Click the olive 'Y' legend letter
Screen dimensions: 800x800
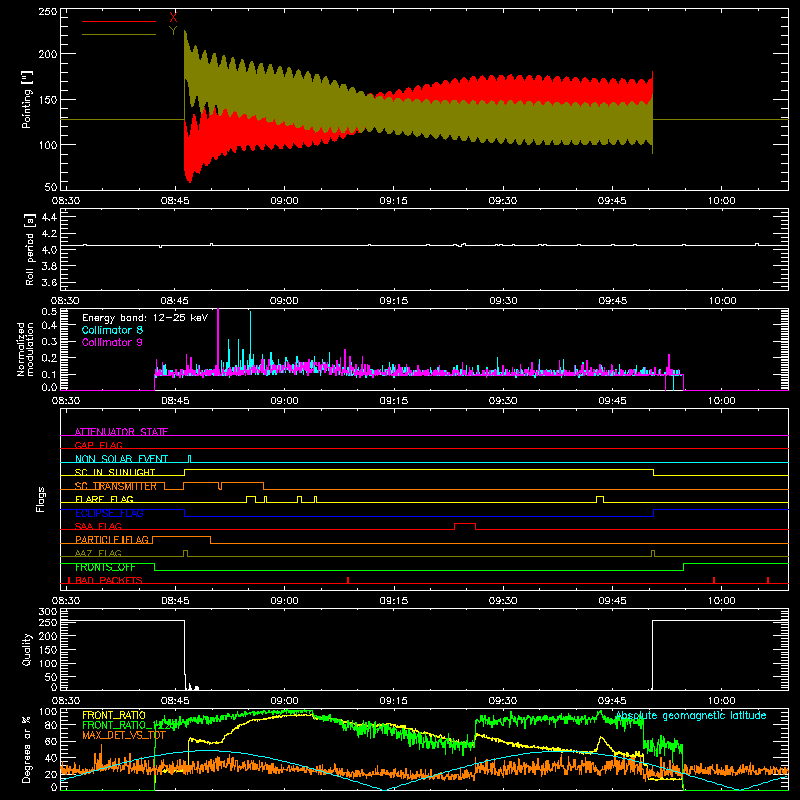[x=173, y=31]
